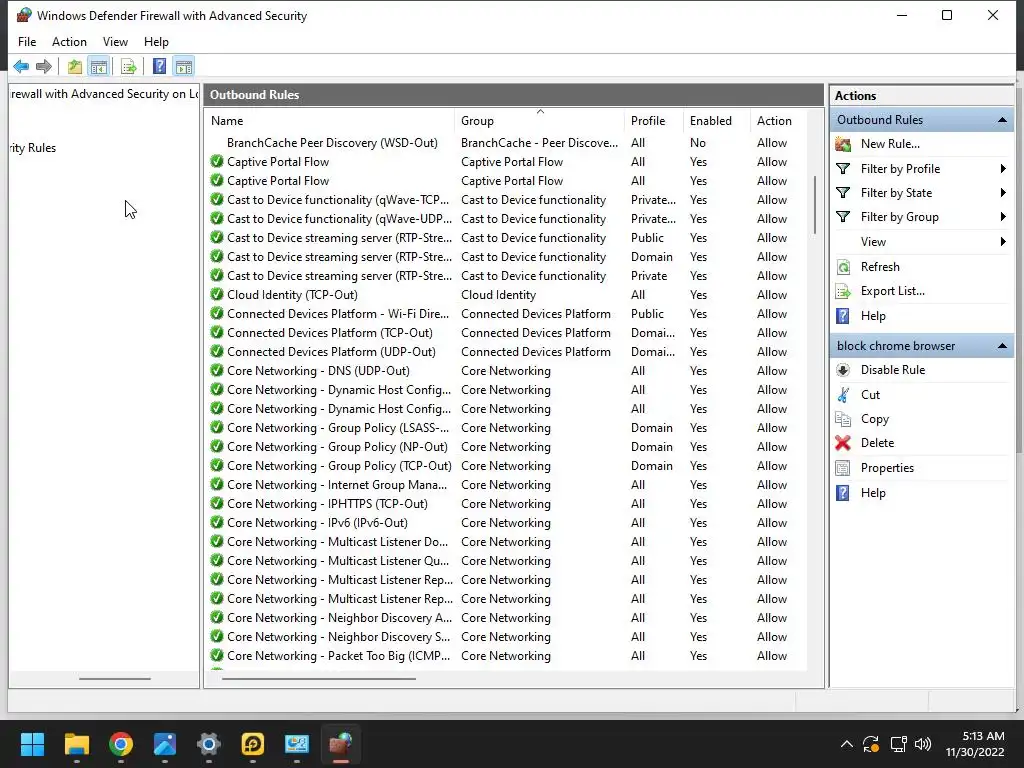Image resolution: width=1024 pixels, height=768 pixels.
Task: Click the Back arrow toolbar icon
Action: pos(21,67)
